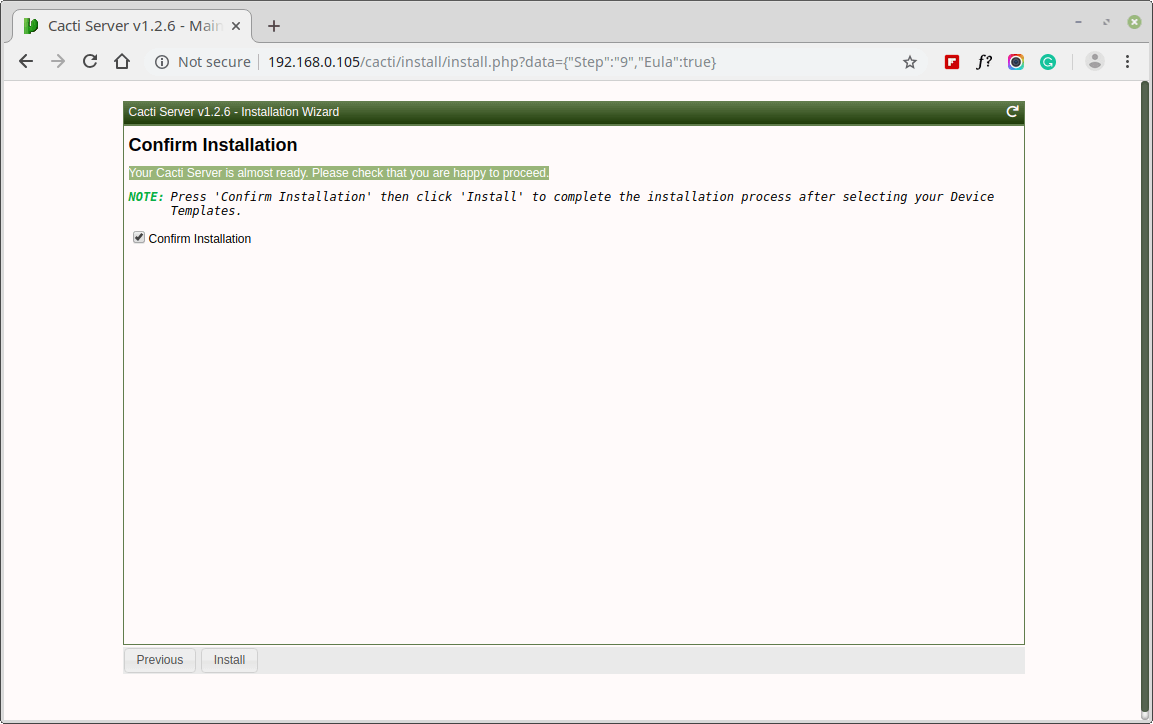Open the Grammarly extension icon
1153x724 pixels.
coord(1048,62)
